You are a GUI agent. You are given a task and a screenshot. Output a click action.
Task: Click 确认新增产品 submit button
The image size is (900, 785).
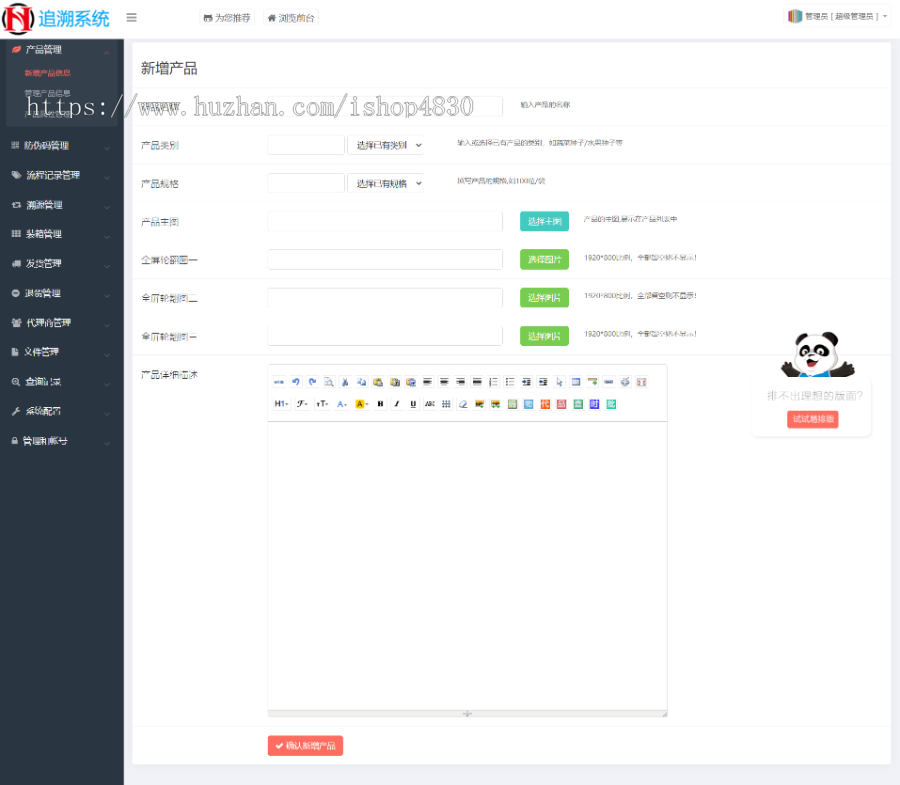coord(305,746)
